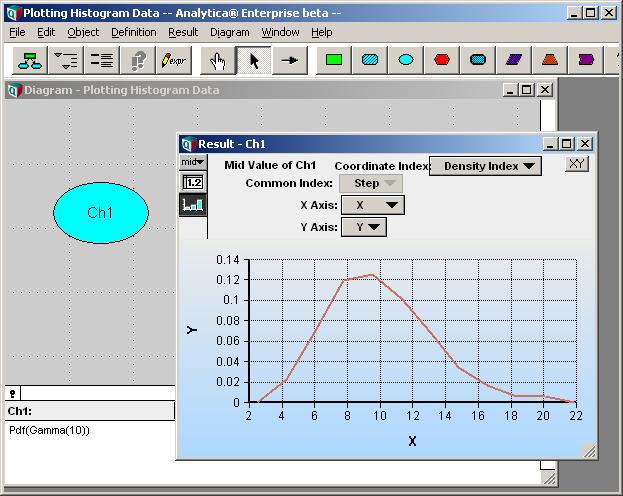The image size is (623, 496).
Task: Select the outline view toolbar icon
Action: click(x=66, y=60)
